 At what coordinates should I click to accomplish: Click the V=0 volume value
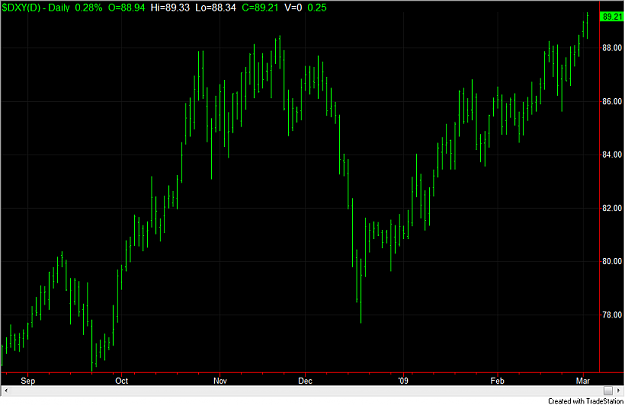pos(293,8)
